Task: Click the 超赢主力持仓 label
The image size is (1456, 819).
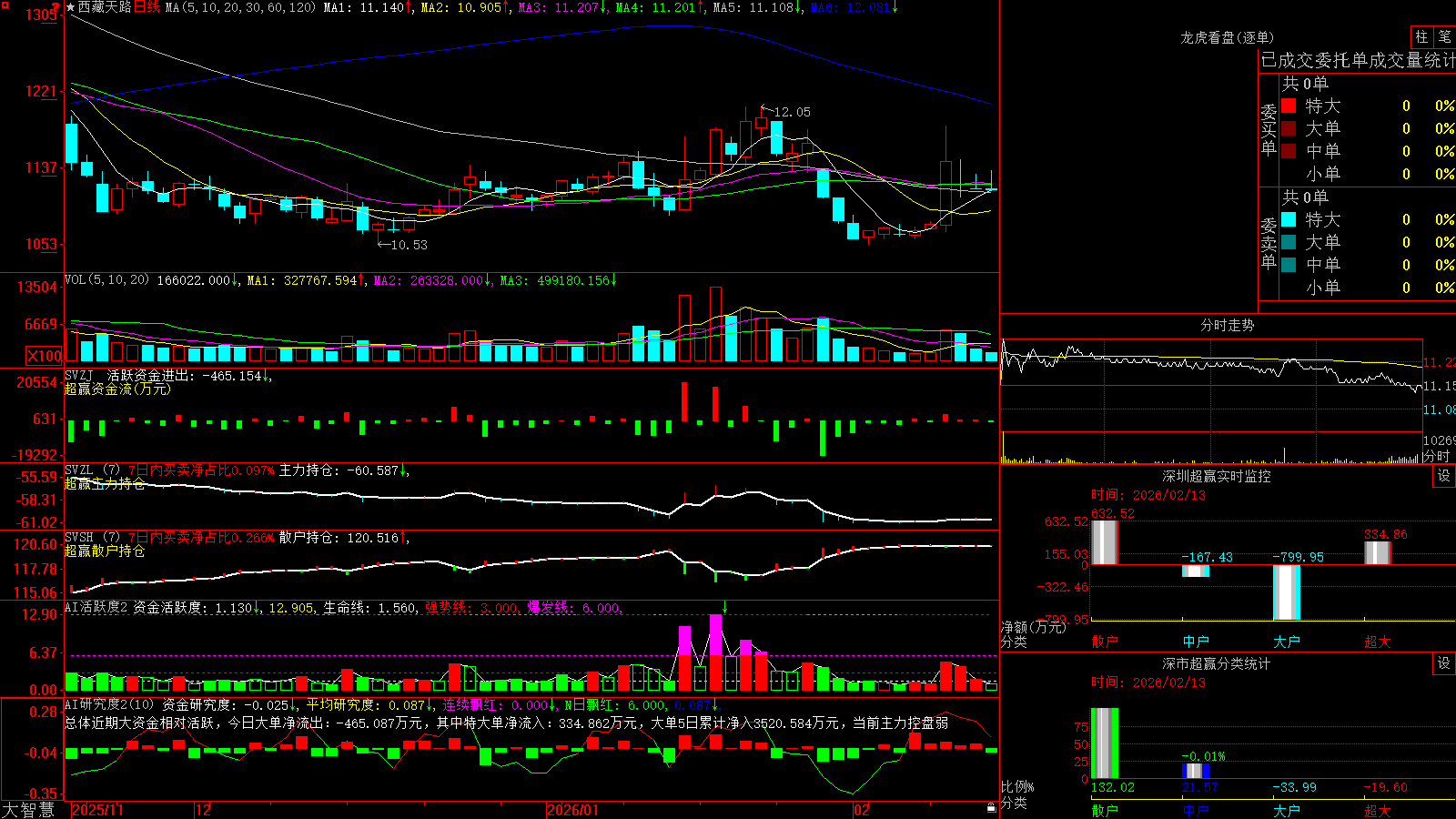Action: [x=105, y=484]
